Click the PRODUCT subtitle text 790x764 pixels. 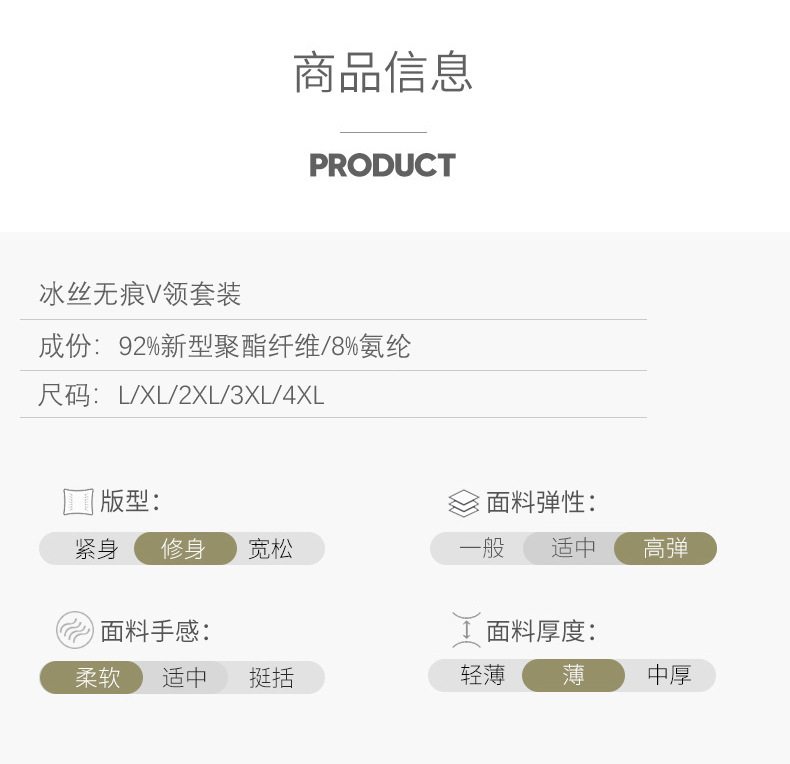(x=383, y=165)
